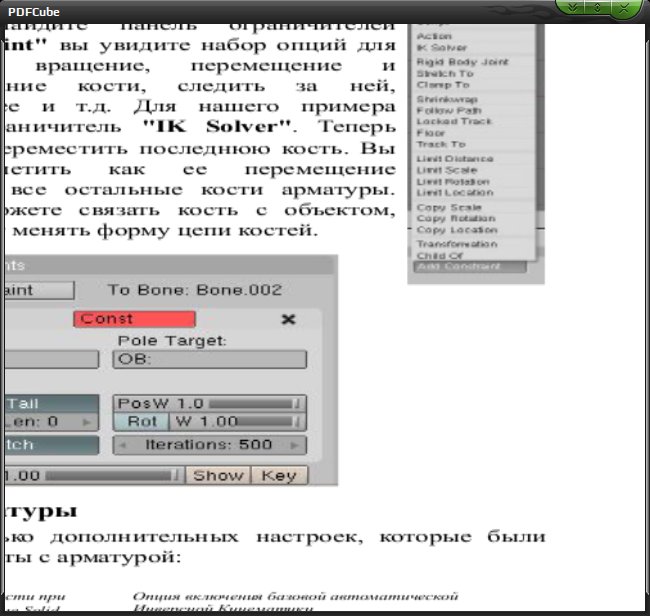Image resolution: width=650 pixels, height=616 pixels.
Task: Adjust the 'W 1.00' rotation weight slider
Action: (x=238, y=422)
